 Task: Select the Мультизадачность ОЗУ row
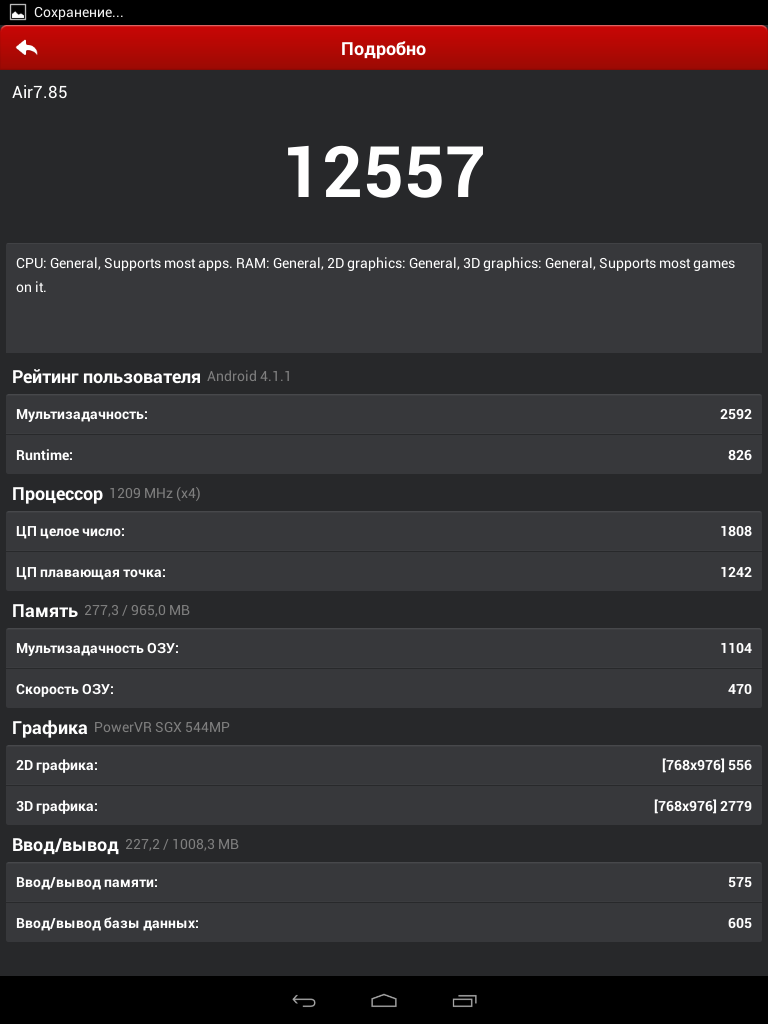(384, 648)
